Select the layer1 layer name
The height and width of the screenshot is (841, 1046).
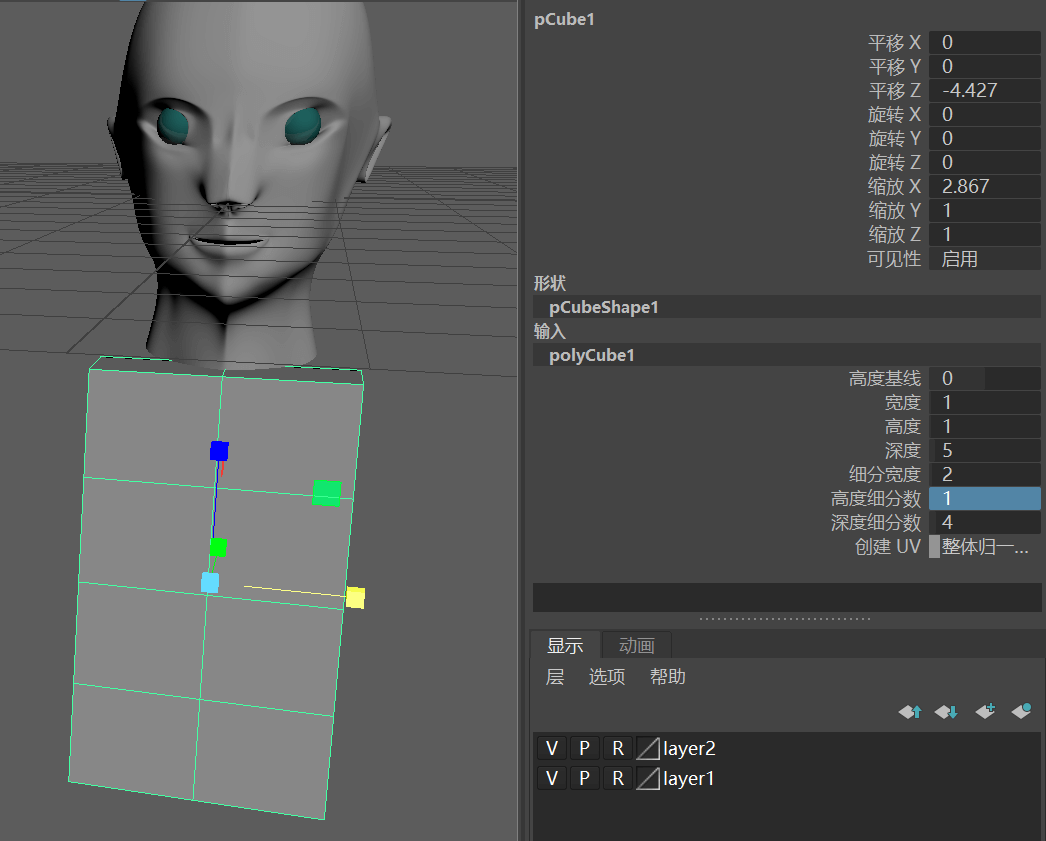click(x=688, y=778)
